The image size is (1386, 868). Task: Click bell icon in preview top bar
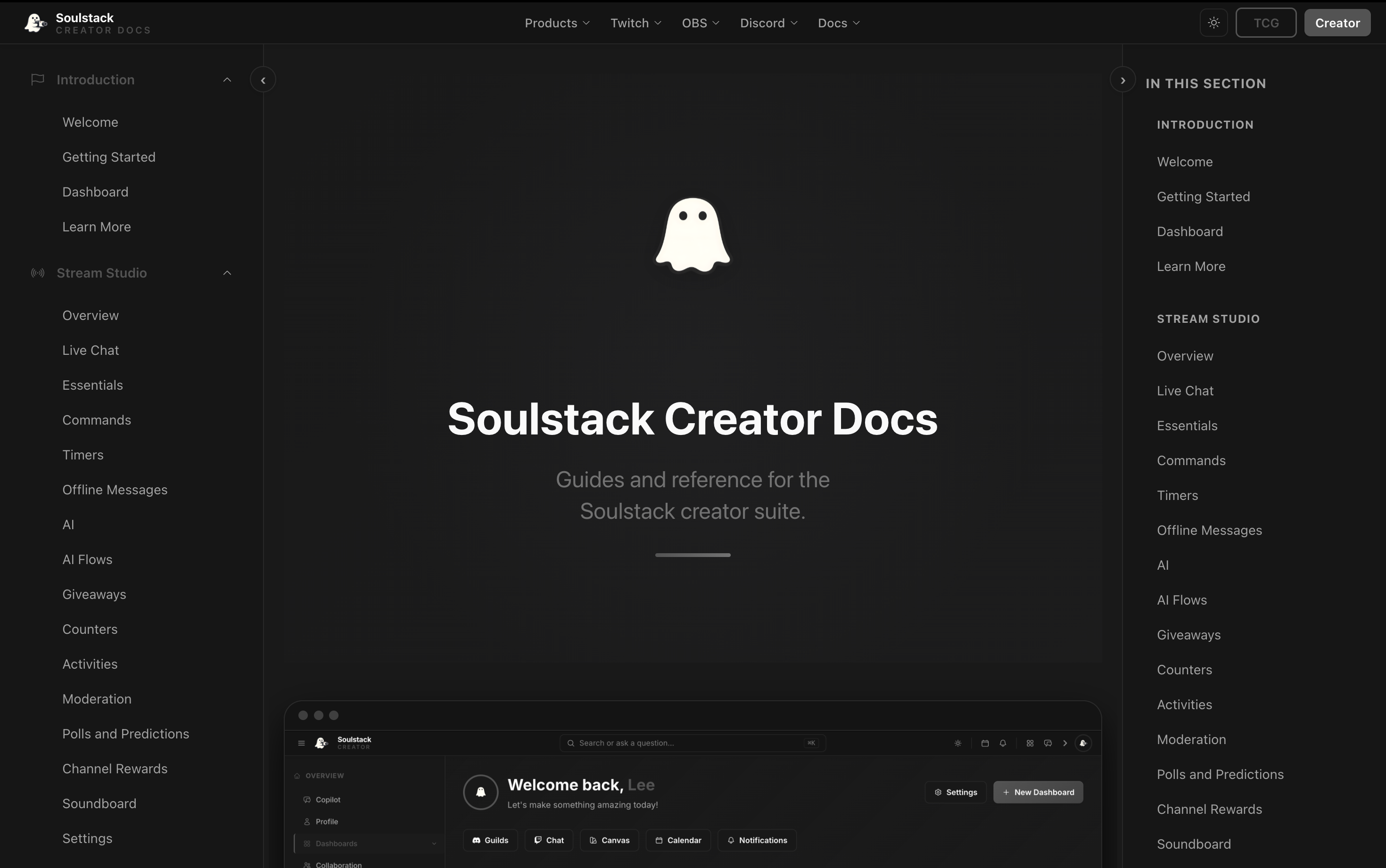pos(1002,743)
